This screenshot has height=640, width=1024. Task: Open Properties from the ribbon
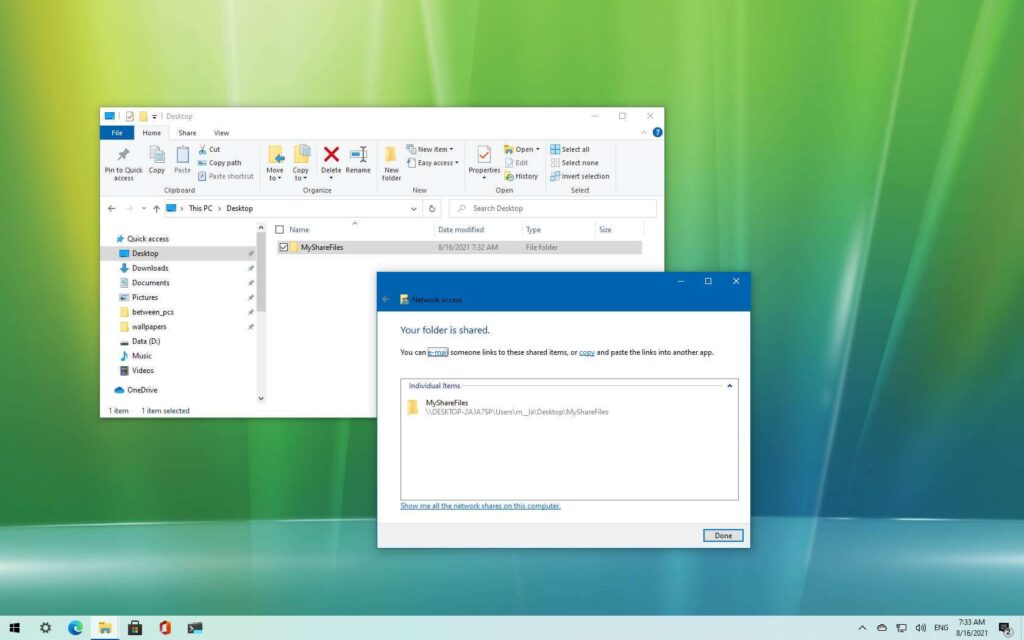pos(484,160)
